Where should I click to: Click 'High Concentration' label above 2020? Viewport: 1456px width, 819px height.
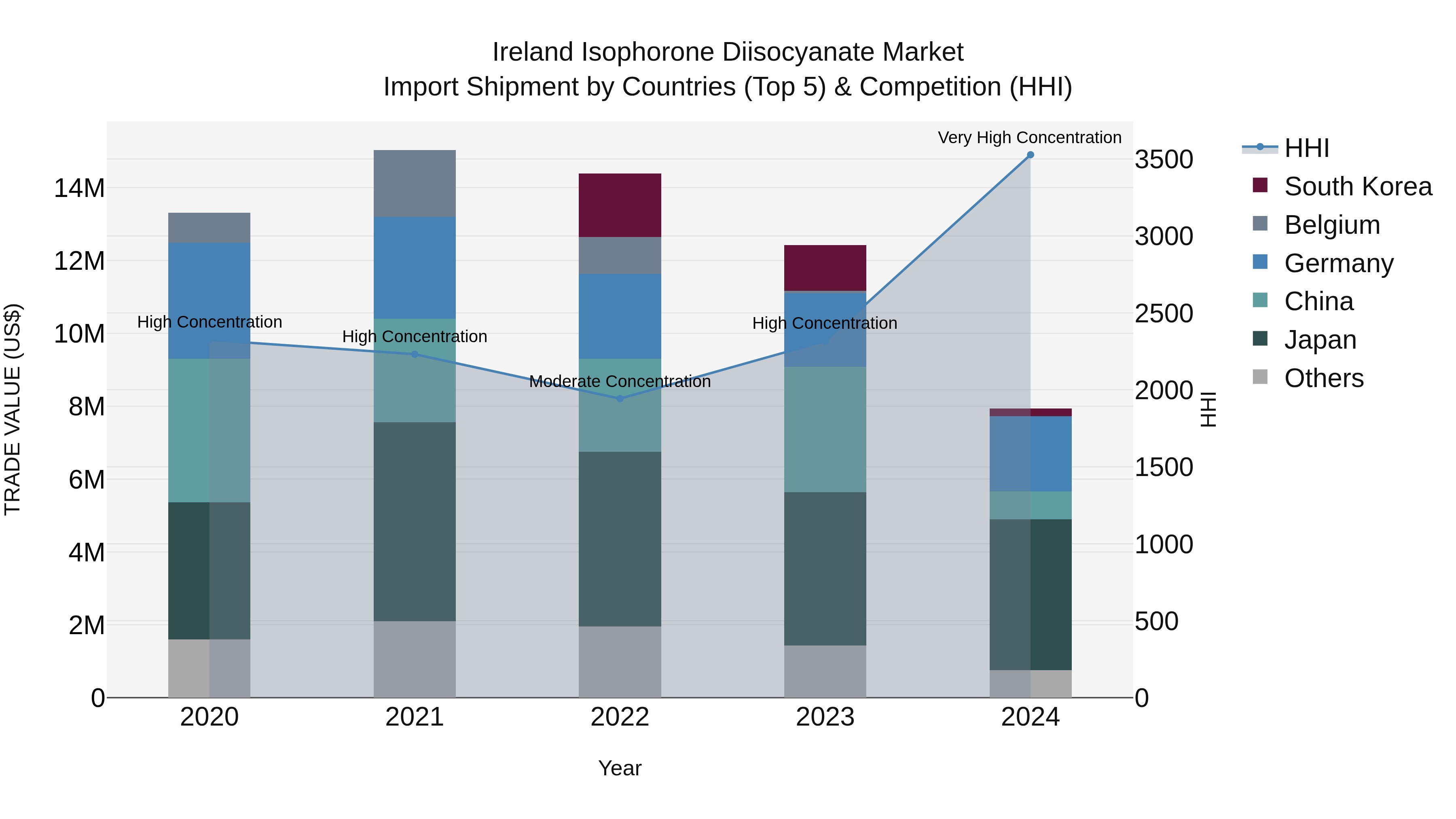pyautogui.click(x=210, y=322)
